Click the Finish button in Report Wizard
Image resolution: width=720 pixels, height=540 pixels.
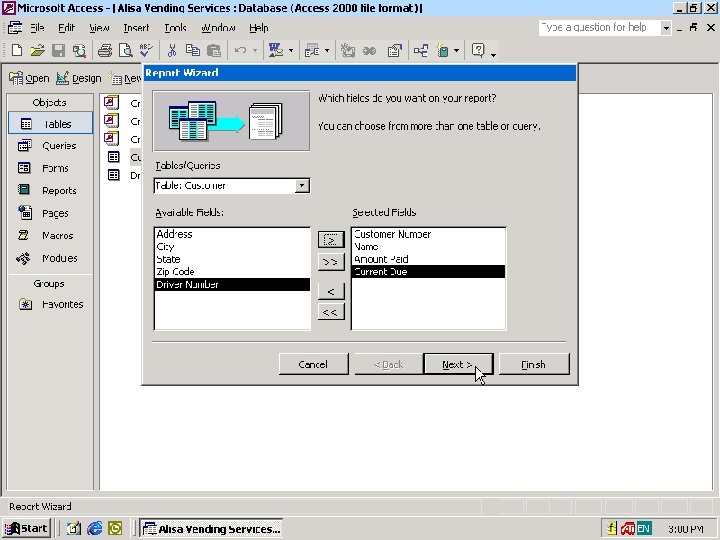[534, 364]
